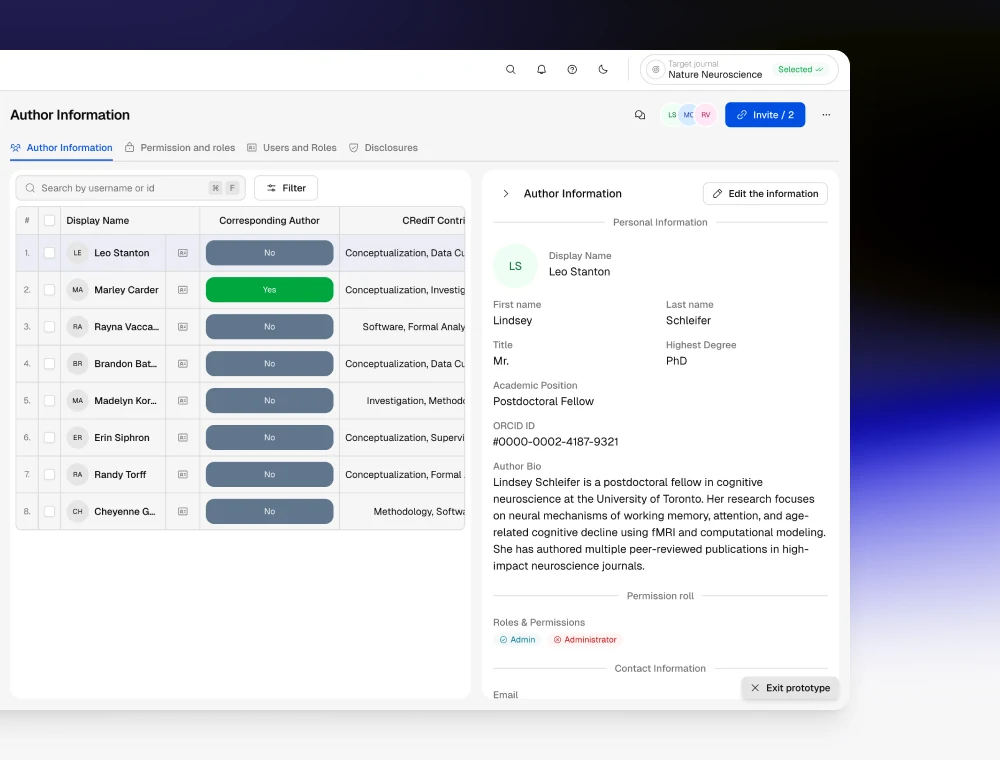The height and width of the screenshot is (760, 1000).
Task: Check the box for Randy Torff
Action: click(49, 475)
